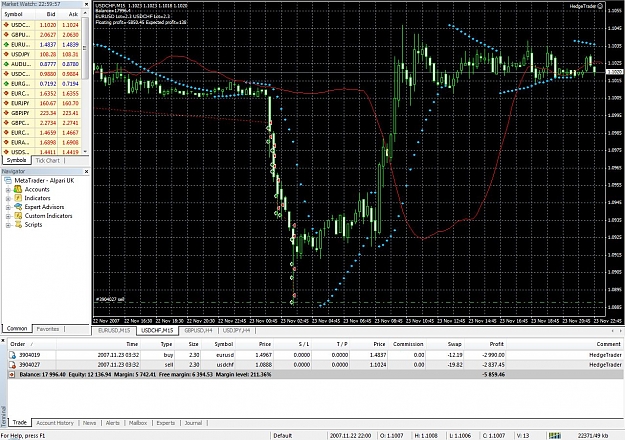The image size is (625, 440).
Task: Click the Scripts icon in Navigator
Action: coord(18,224)
